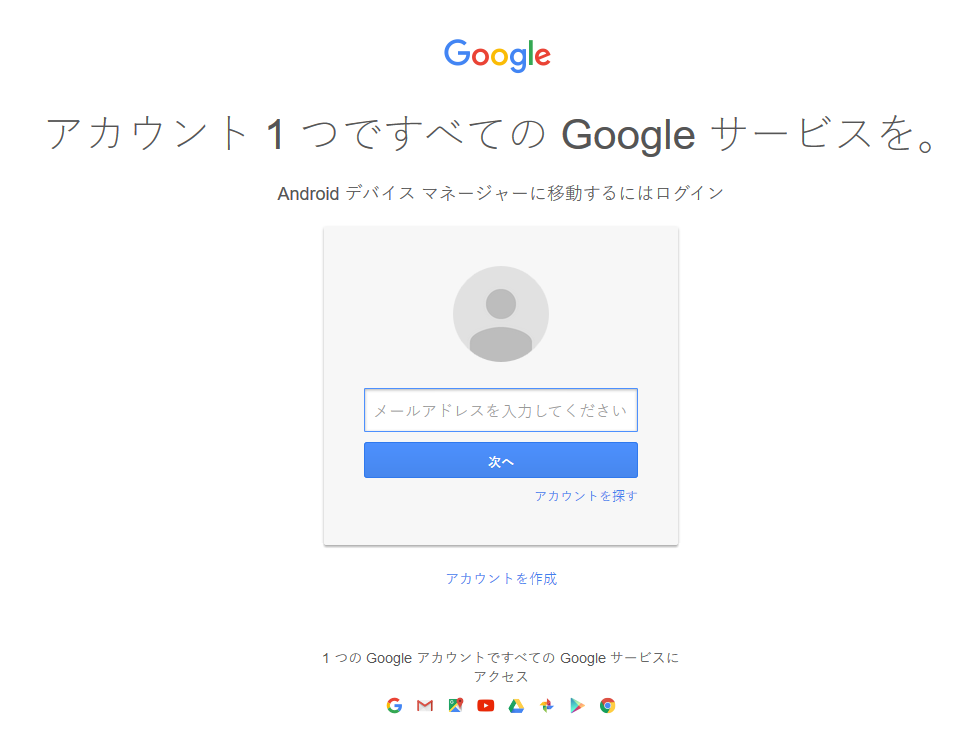Click the gray profile avatar placeholder
Viewport: 955px width, 751px height.
tap(500, 313)
